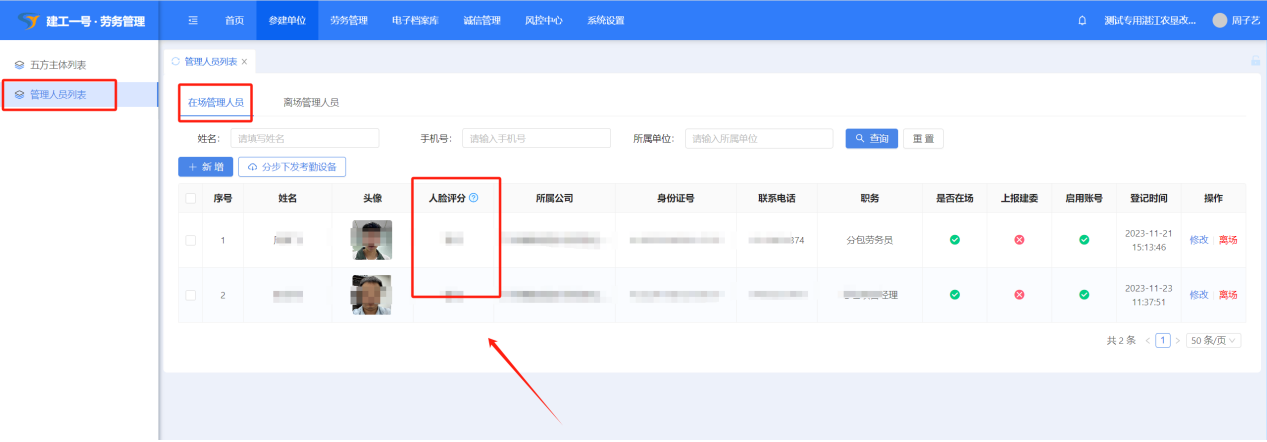This screenshot has width=1267, height=442.
Task: Toggle the select-all checkbox in table header
Action: coord(191,198)
